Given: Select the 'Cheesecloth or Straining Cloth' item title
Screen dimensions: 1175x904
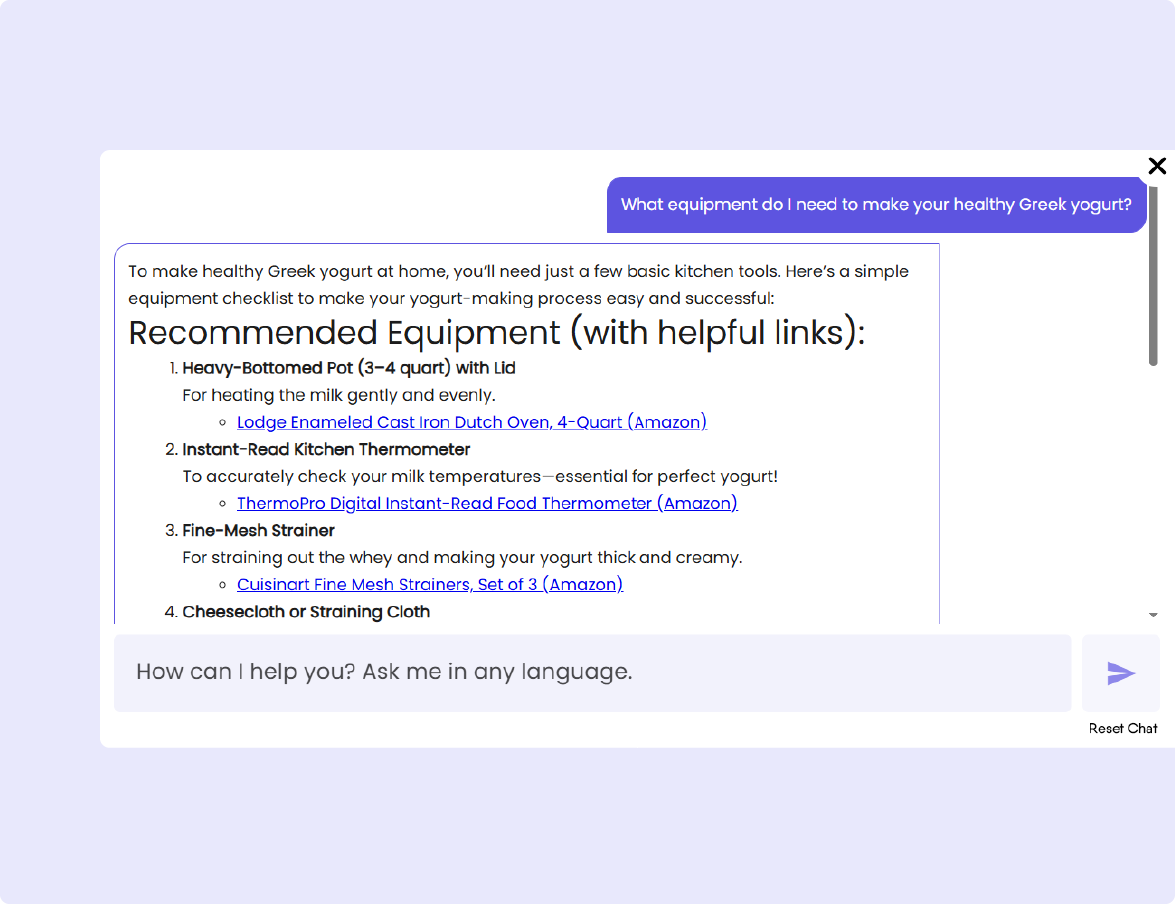Looking at the screenshot, I should (x=306, y=611).
